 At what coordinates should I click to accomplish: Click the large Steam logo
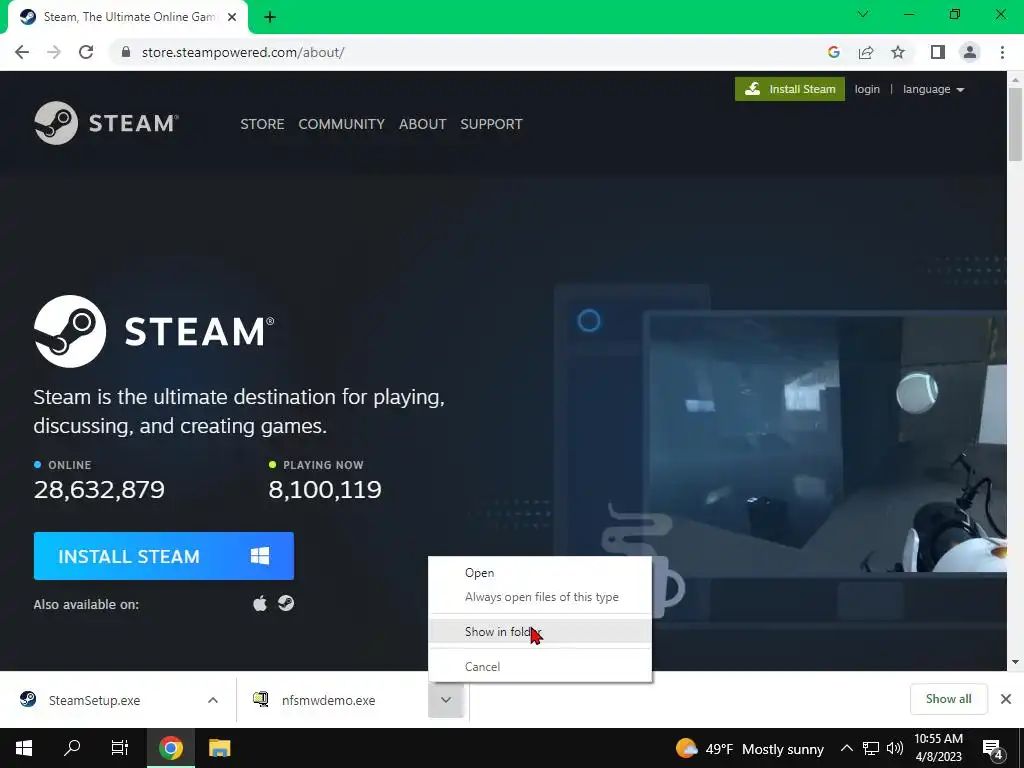[154, 331]
